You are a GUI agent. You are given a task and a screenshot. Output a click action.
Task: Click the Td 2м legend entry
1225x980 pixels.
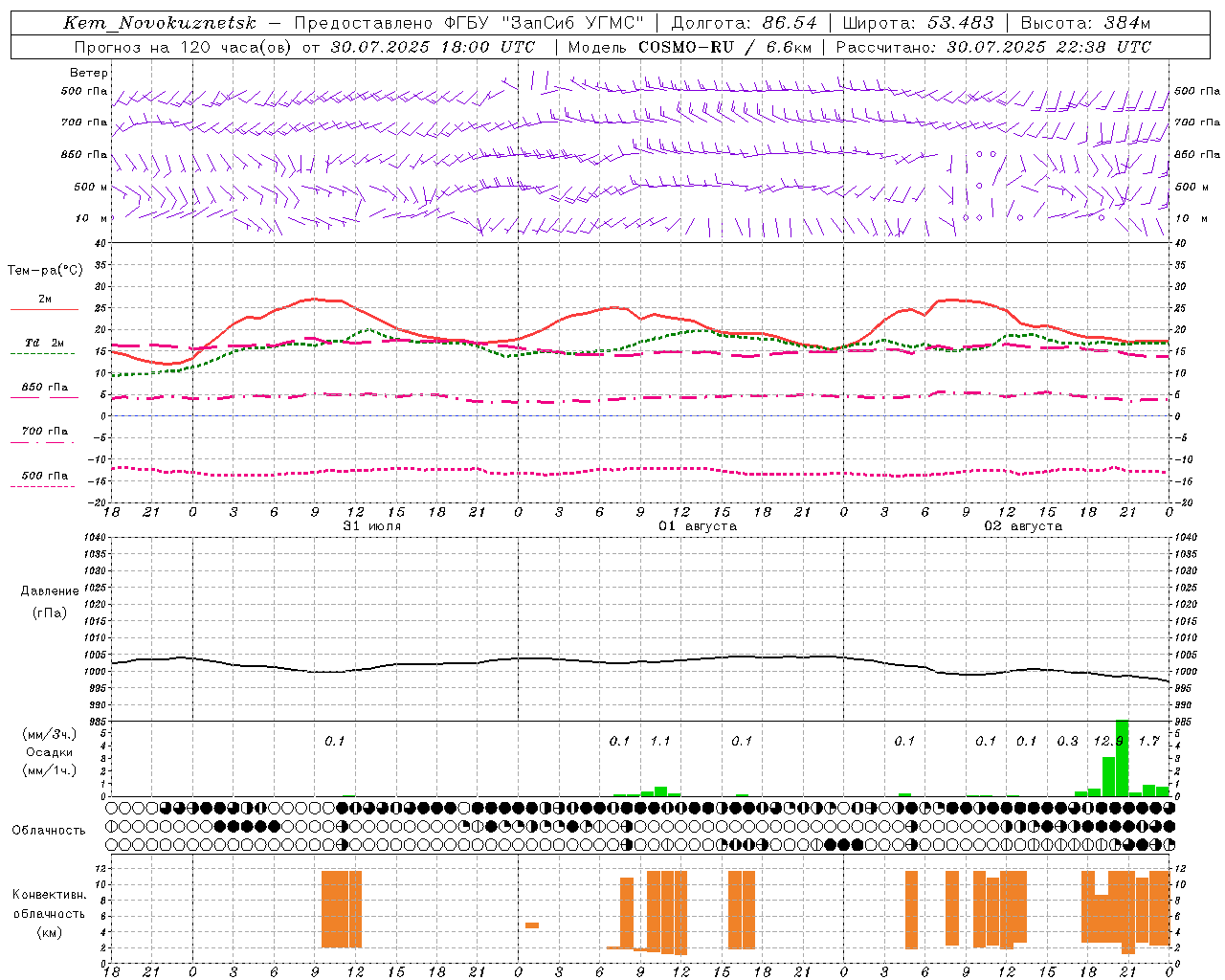click(x=44, y=343)
